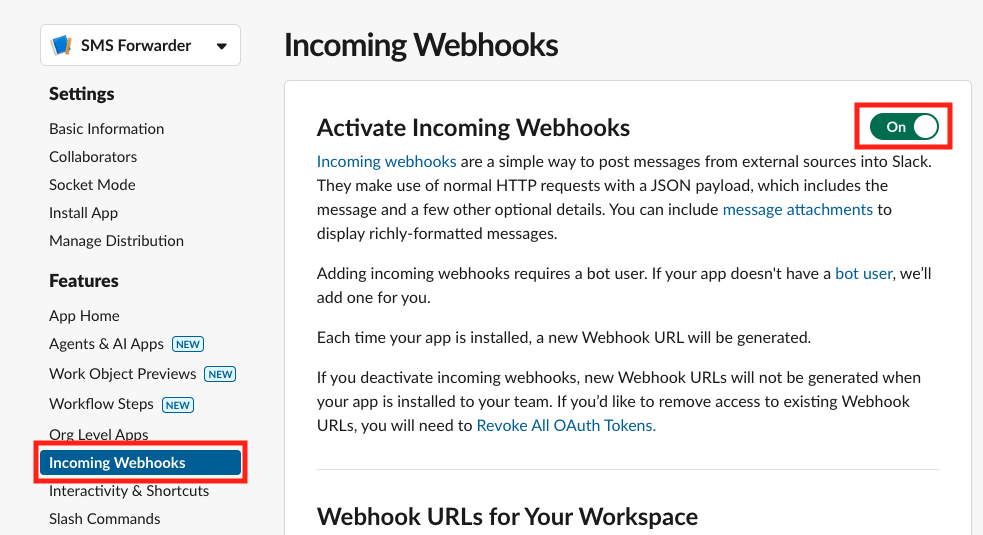Open the SMS Forwarder app dropdown arrow
The width and height of the screenshot is (983, 535).
pos(221,46)
